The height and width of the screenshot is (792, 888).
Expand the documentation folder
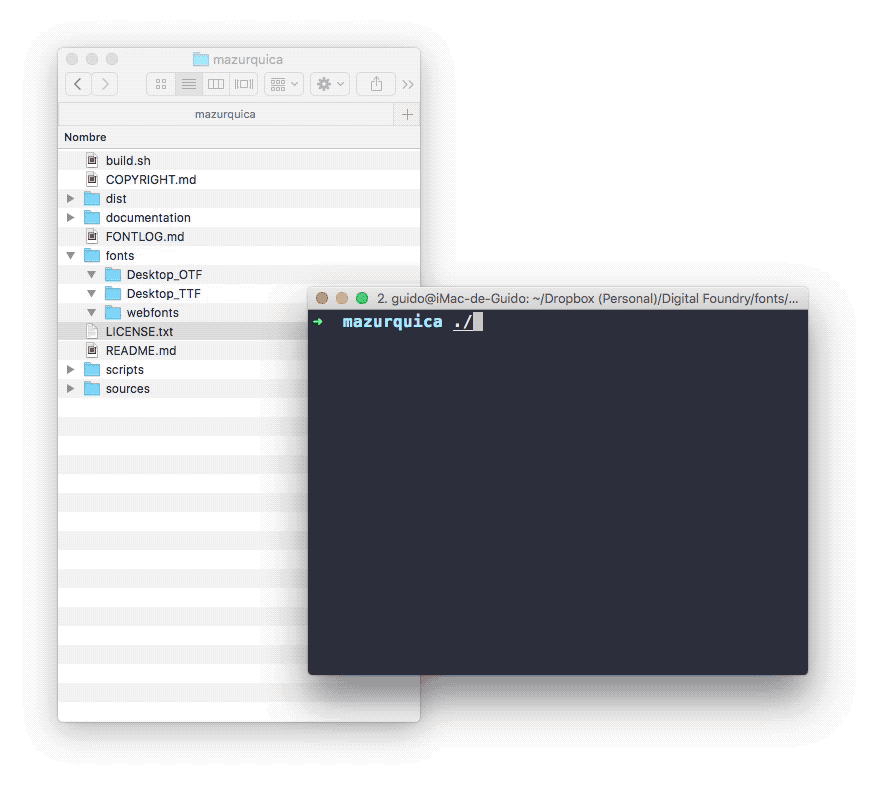[71, 218]
